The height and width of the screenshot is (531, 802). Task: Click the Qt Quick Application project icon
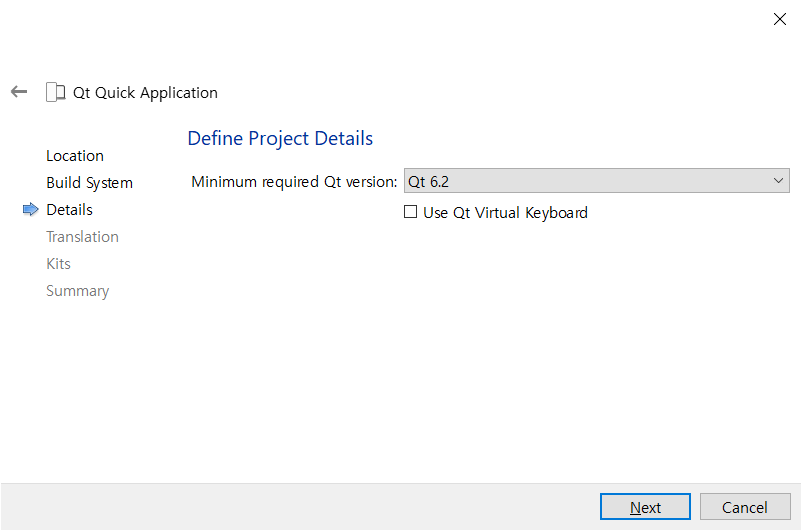pos(56,93)
